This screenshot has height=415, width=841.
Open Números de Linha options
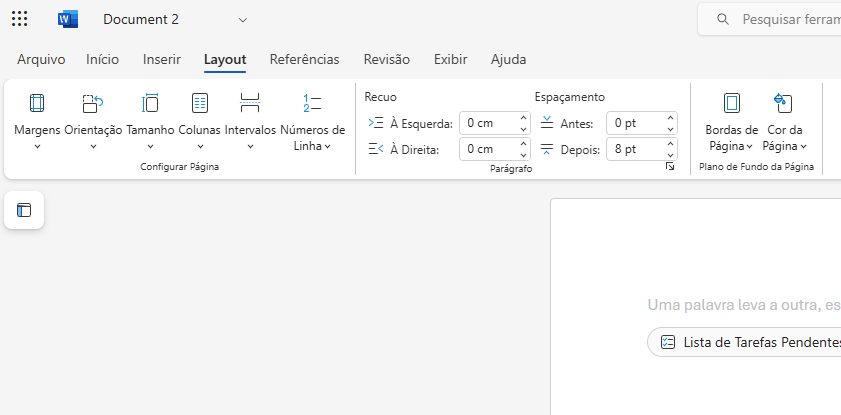(312, 120)
